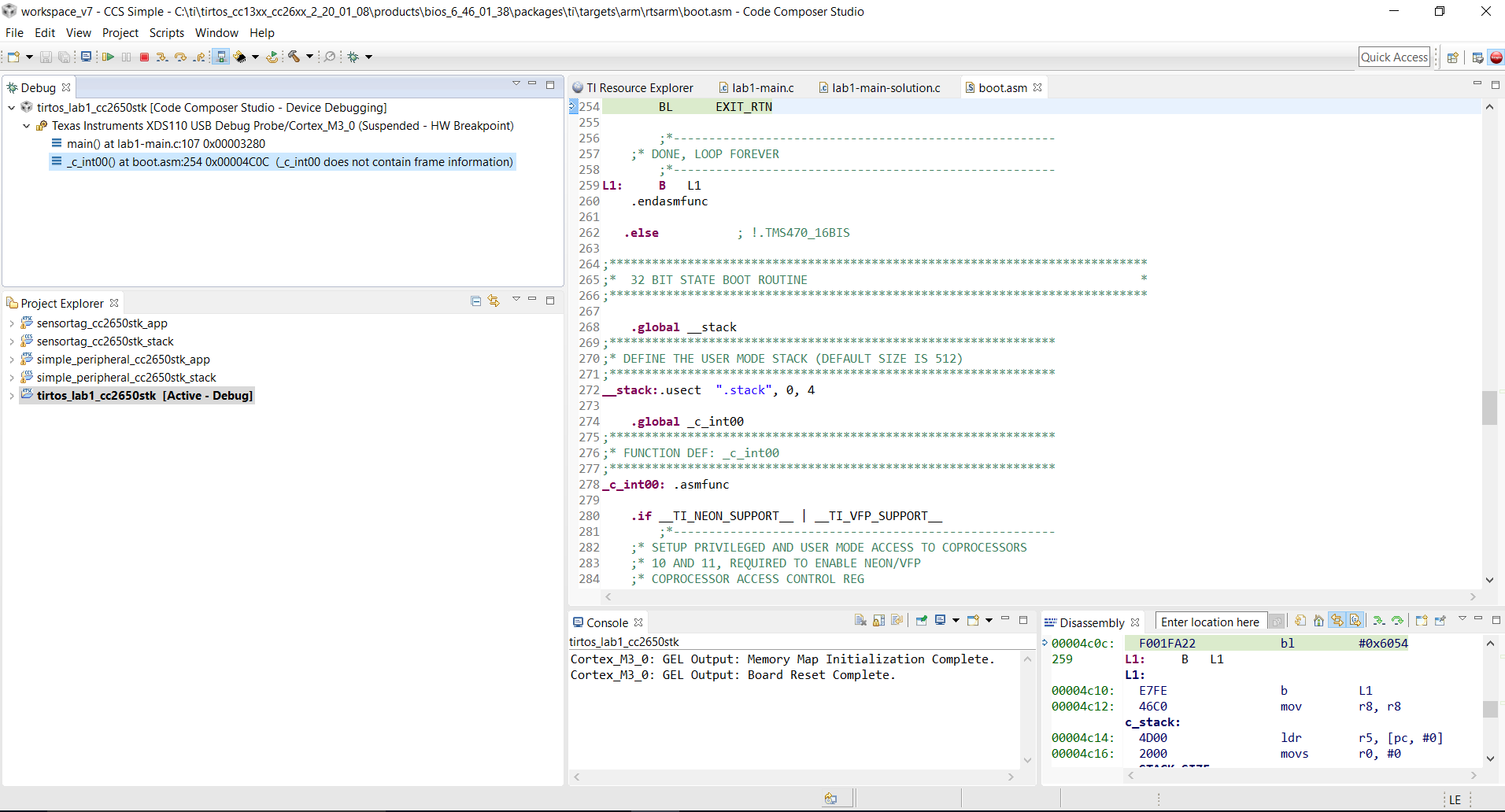Screen dimensions: 1505x812
Task: Collapse the XDS110 Debug Probe tree node
Action: [27, 126]
